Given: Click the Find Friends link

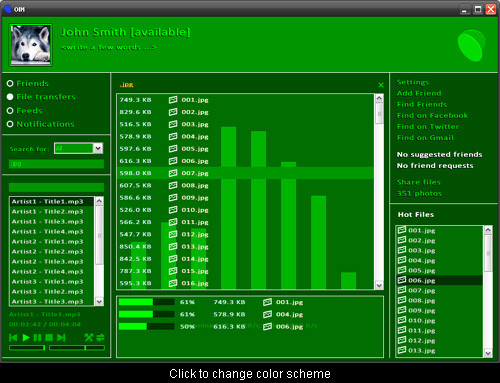Looking at the screenshot, I should (422, 104).
